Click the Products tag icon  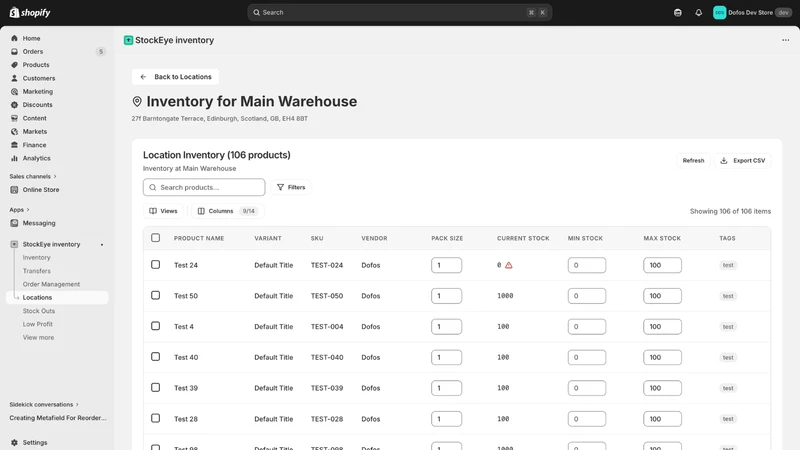point(14,65)
